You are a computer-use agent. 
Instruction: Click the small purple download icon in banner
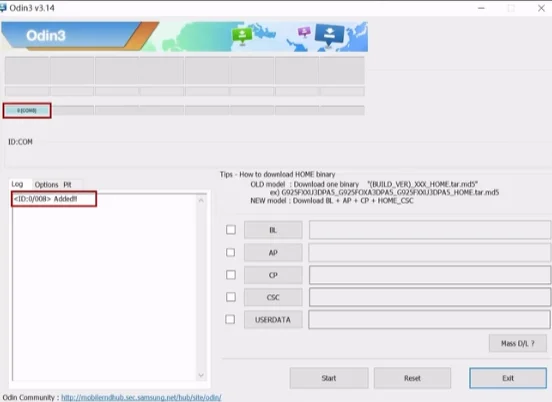coord(304,32)
